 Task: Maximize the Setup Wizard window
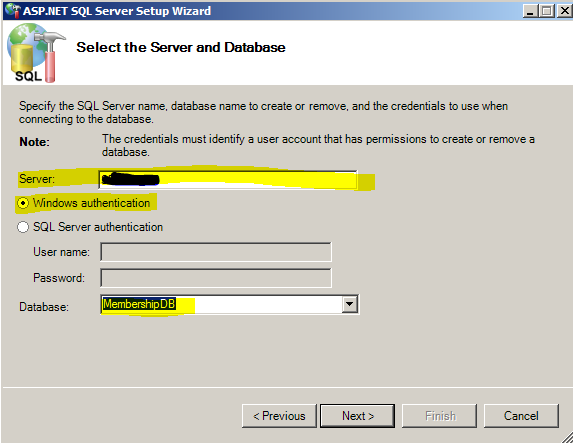547,11
